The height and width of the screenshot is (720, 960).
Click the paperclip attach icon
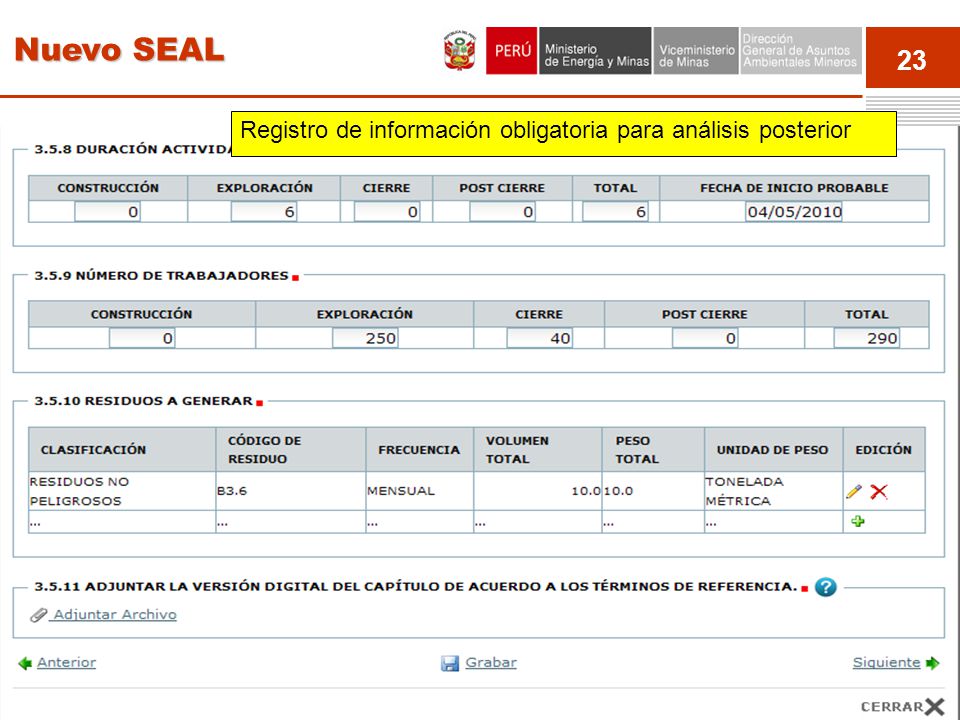coord(39,615)
